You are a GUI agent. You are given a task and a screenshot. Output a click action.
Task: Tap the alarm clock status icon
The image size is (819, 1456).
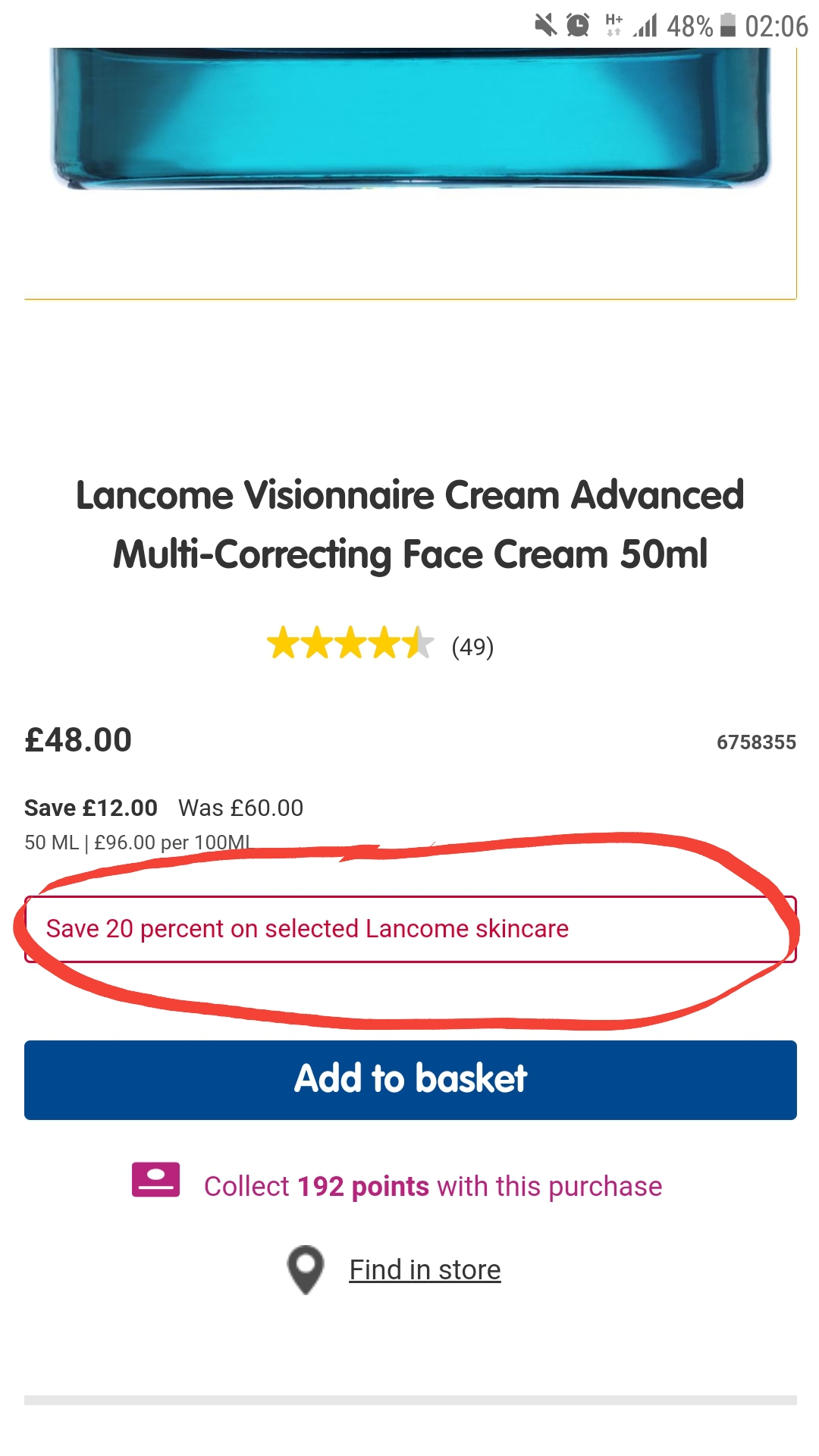click(x=578, y=26)
